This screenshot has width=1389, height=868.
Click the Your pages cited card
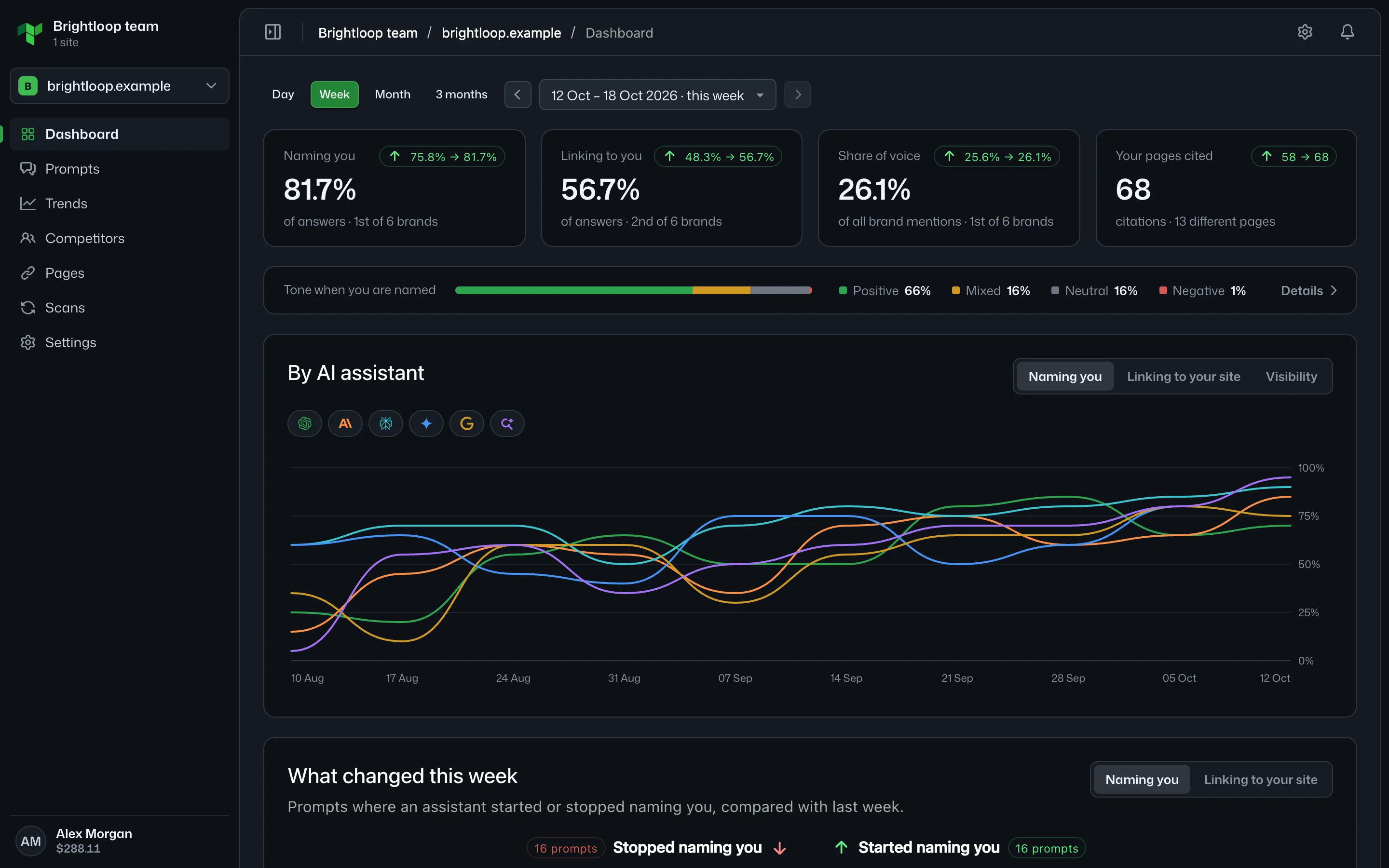[1226, 188]
